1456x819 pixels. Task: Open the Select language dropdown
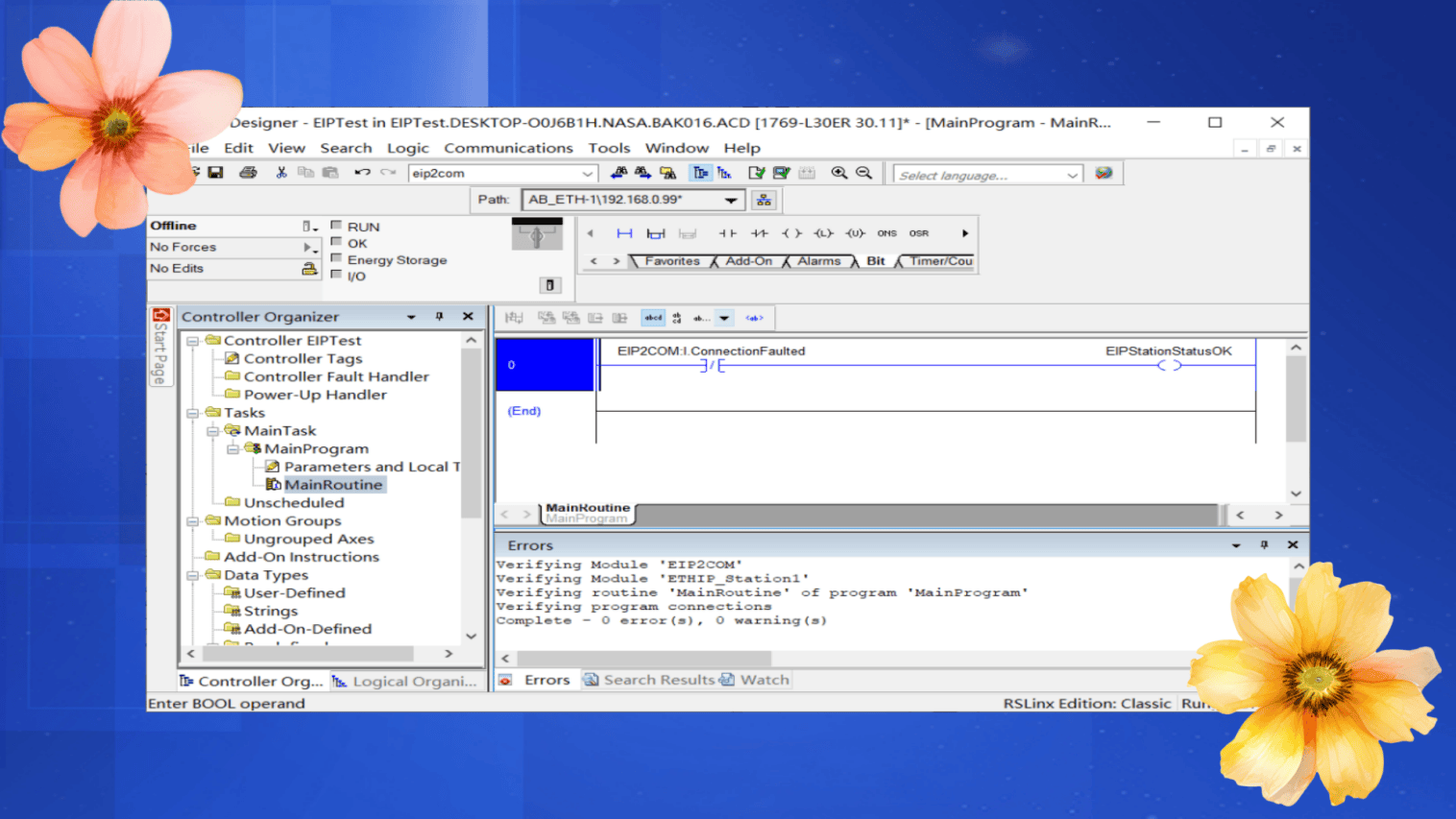pyautogui.click(x=1071, y=175)
